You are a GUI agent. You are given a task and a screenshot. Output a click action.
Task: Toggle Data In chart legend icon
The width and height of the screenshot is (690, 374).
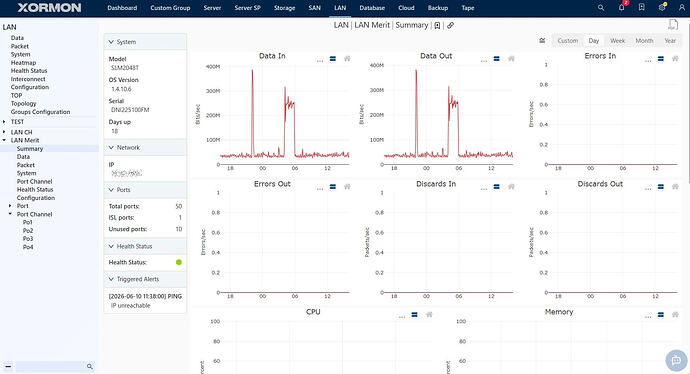333,59
